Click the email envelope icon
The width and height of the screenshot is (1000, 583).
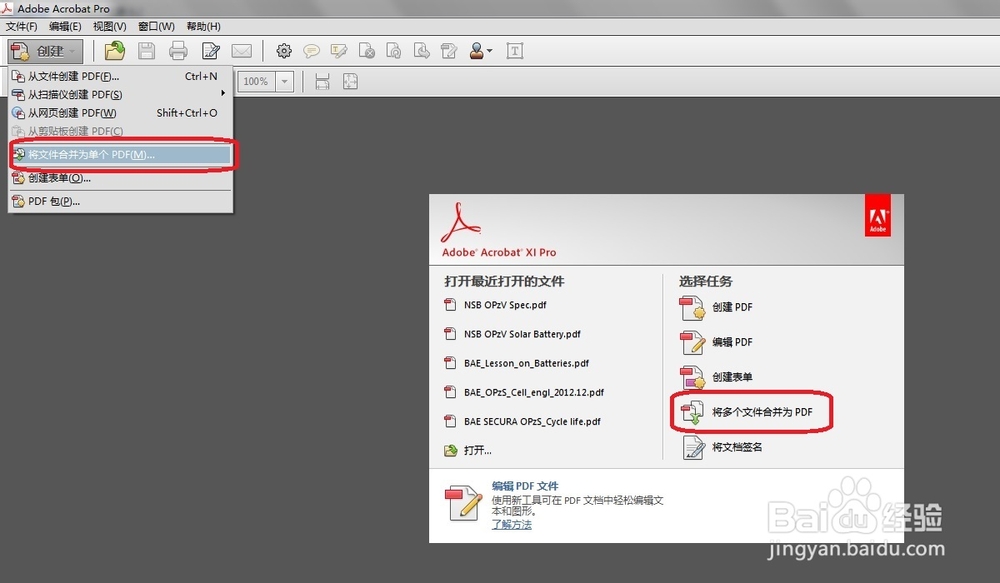point(241,51)
